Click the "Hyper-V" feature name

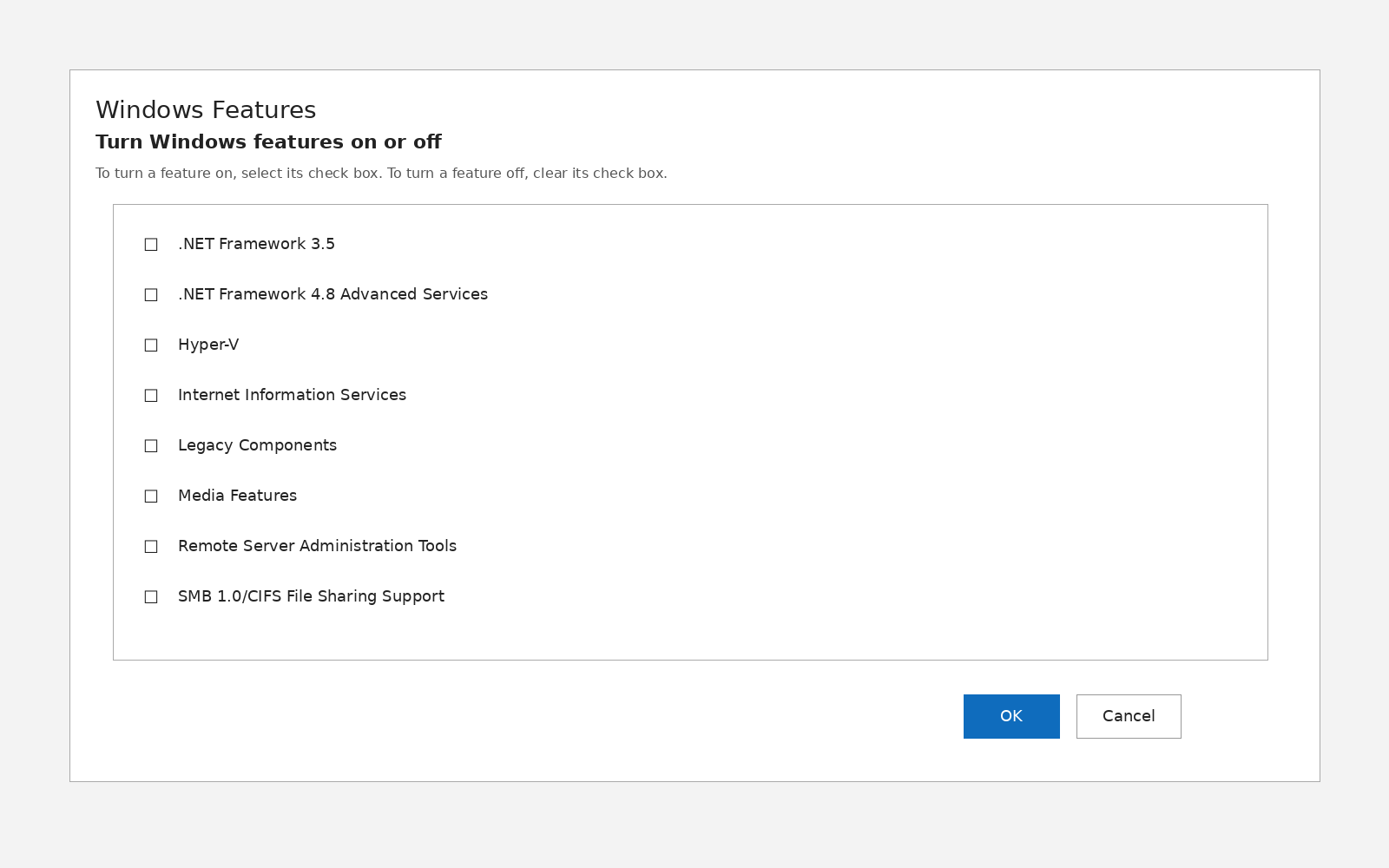(x=208, y=345)
